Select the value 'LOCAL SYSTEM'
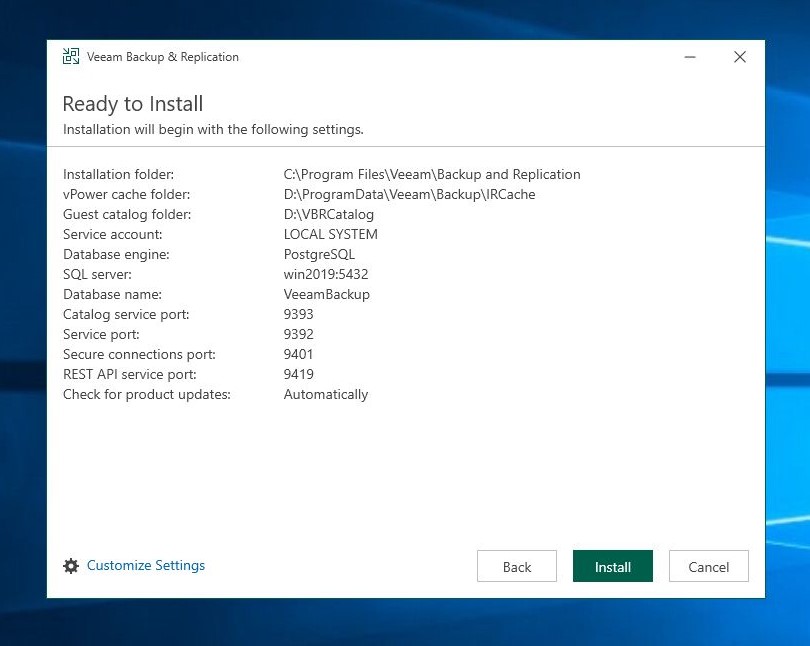This screenshot has width=810, height=646. click(x=331, y=234)
